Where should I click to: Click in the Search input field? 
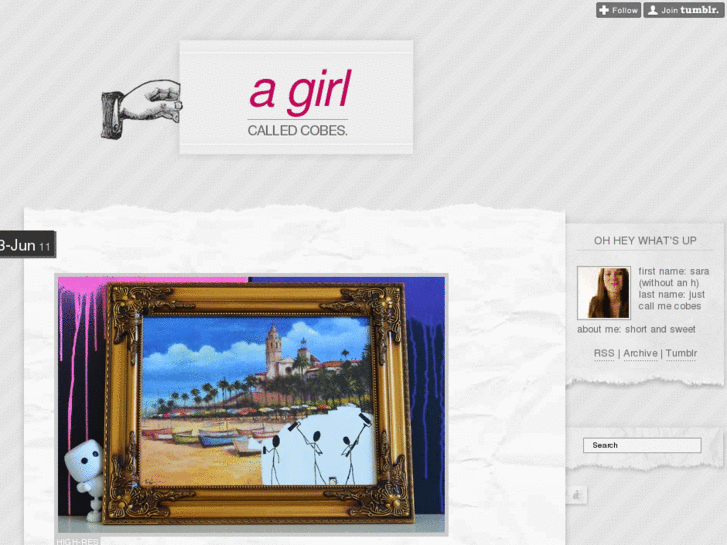pos(642,445)
